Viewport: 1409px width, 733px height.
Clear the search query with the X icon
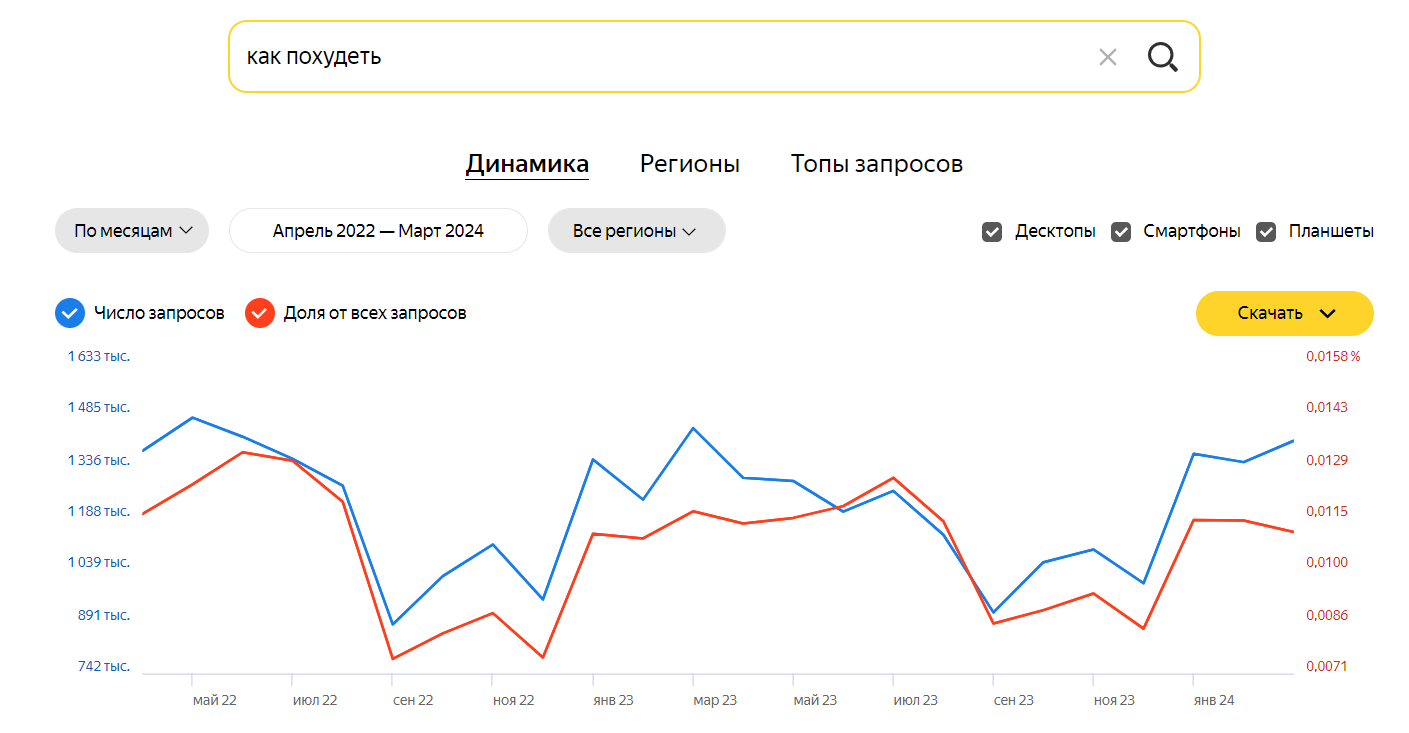point(1107,57)
